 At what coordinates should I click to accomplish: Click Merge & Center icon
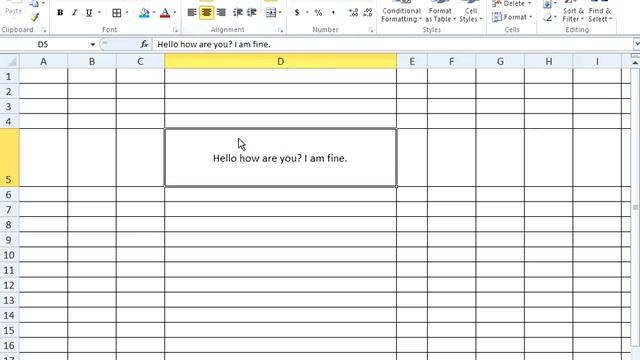point(271,13)
